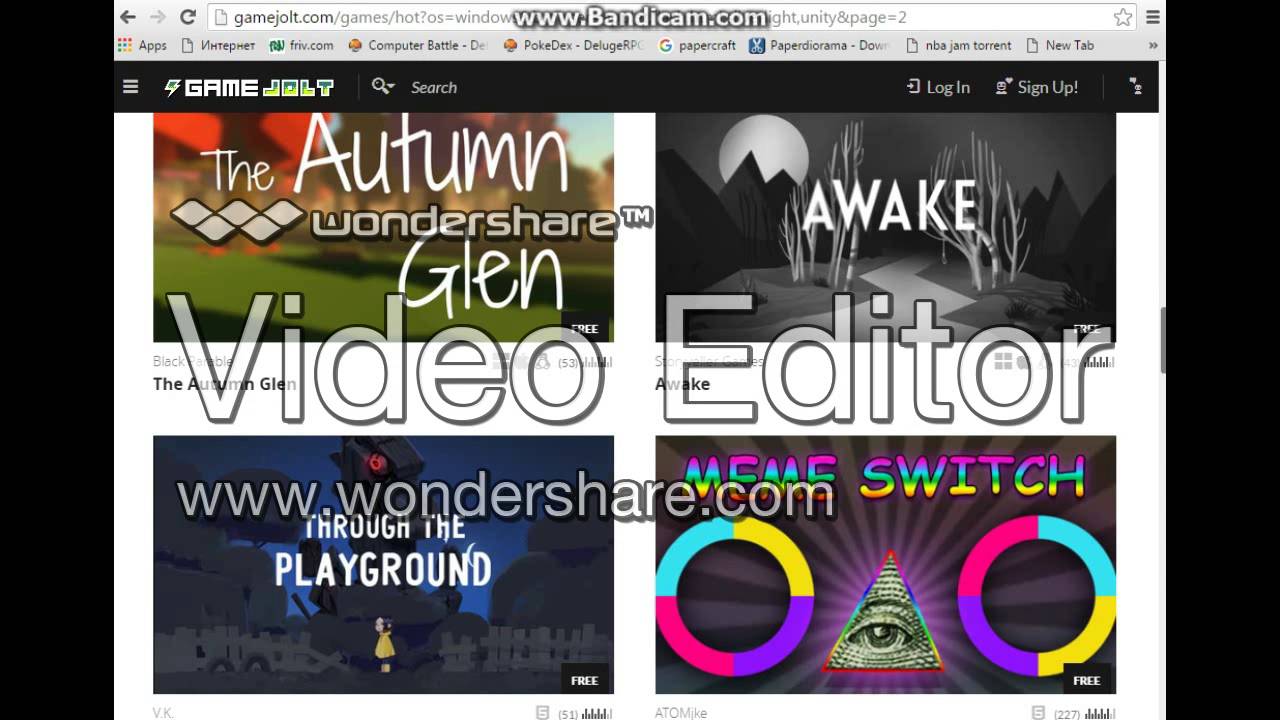Open the Apps bookmarks shortcut

click(142, 45)
